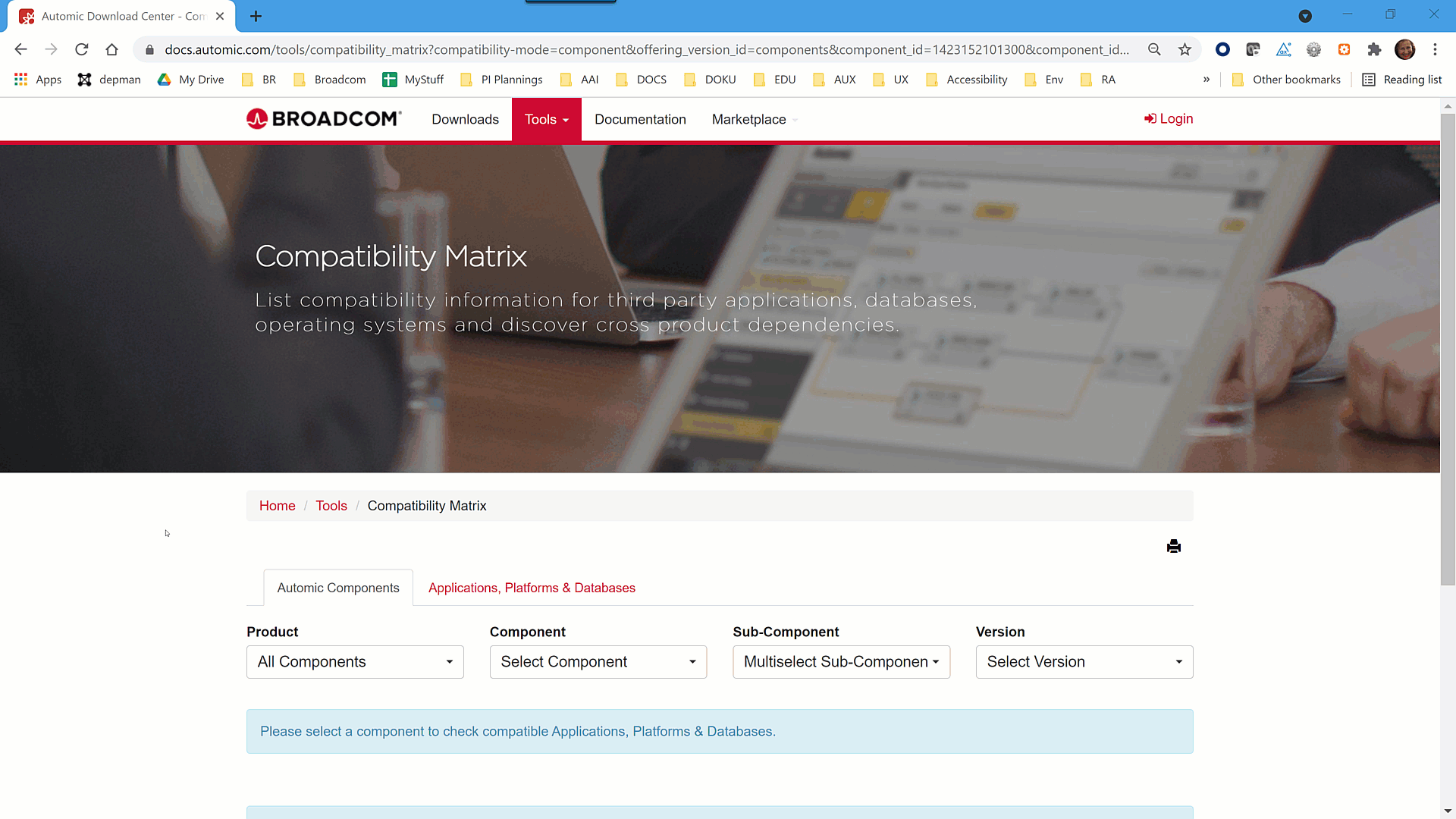Viewport: 1456px width, 819px height.
Task: Navigate to Home via the breadcrumb link
Action: [277, 505]
